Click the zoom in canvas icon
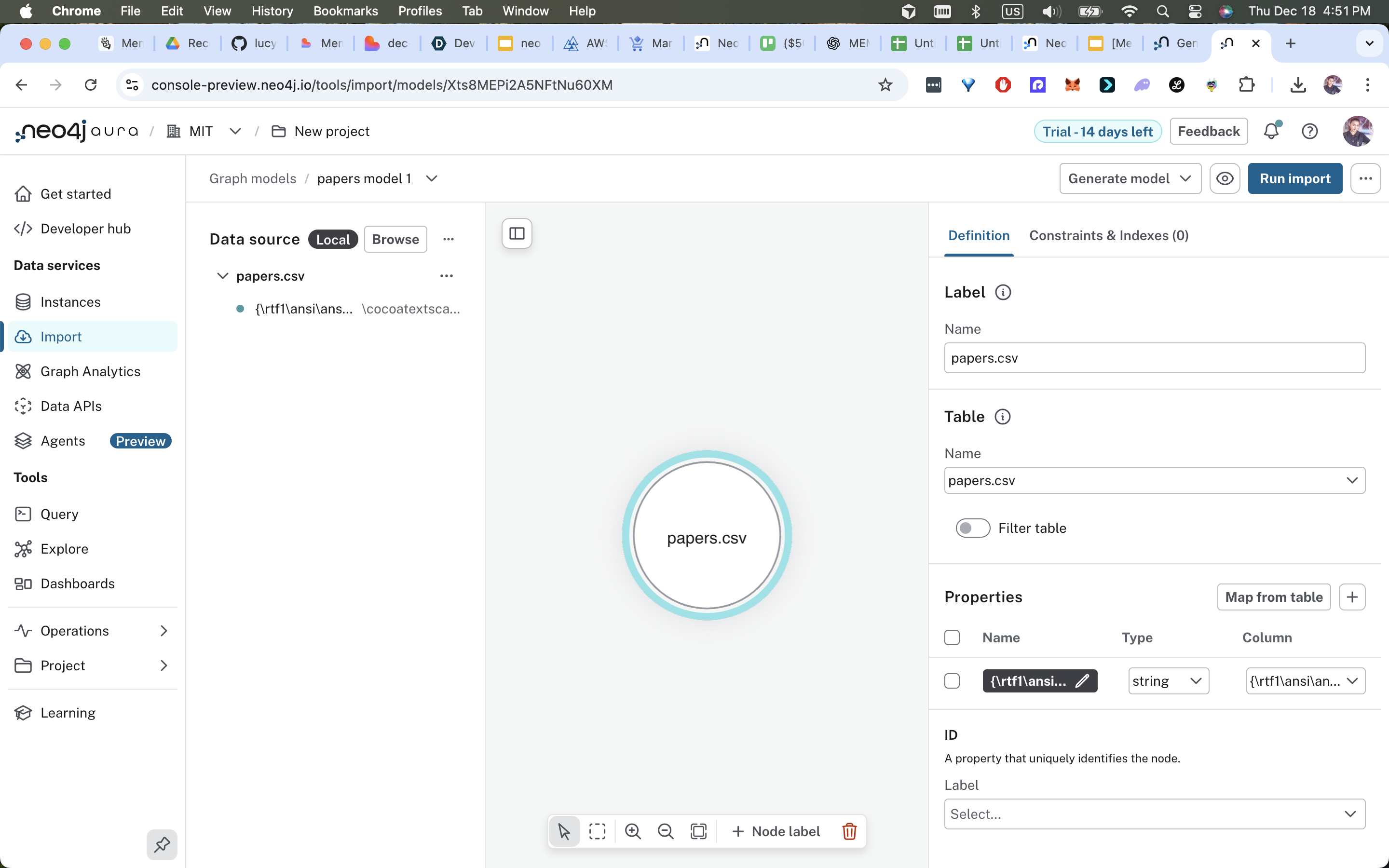 click(632, 831)
